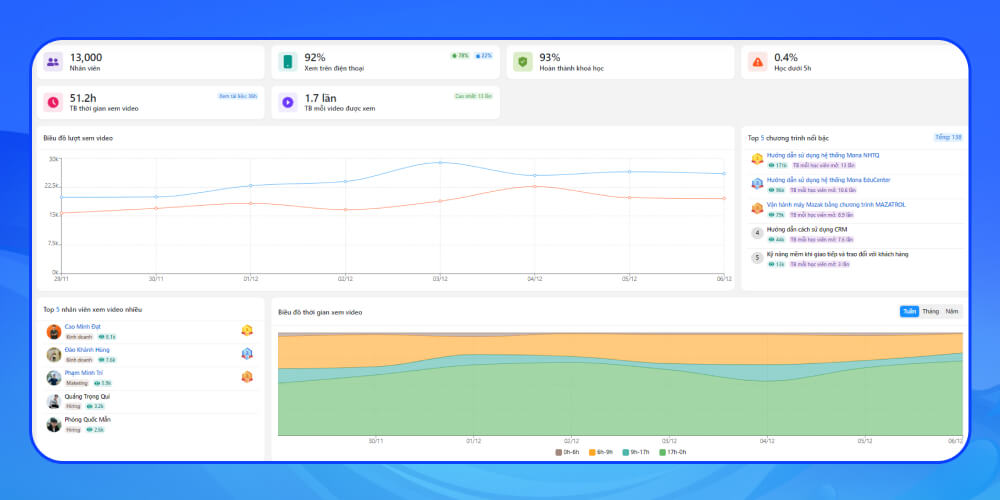Click the bronze medal on Phạm Minh Trí's row
The height and width of the screenshot is (500, 1000).
[247, 376]
